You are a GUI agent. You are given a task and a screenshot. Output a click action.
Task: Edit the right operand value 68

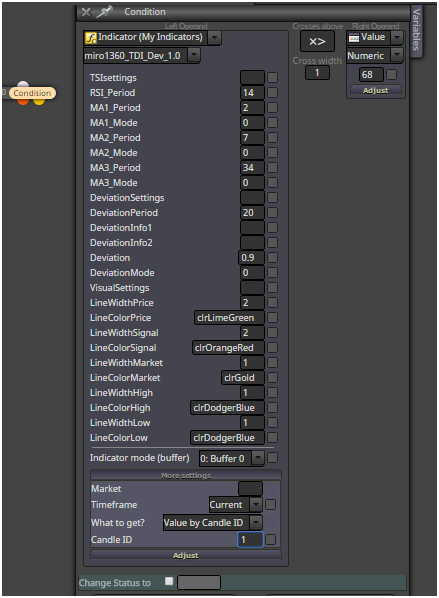point(371,74)
